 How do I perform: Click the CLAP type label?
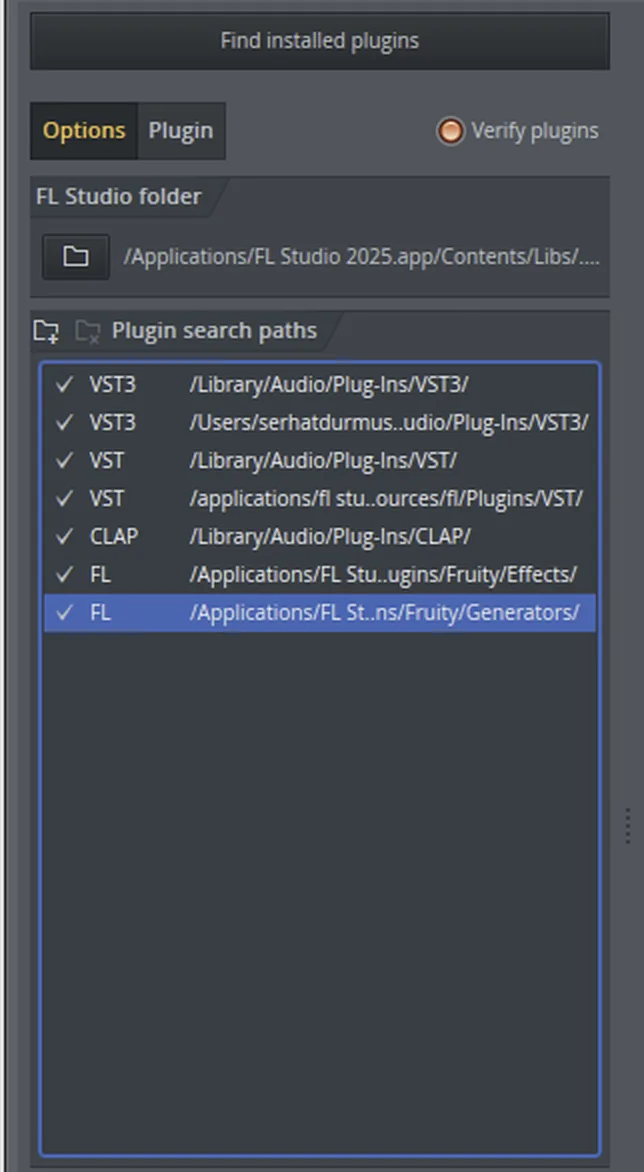[x=114, y=536]
